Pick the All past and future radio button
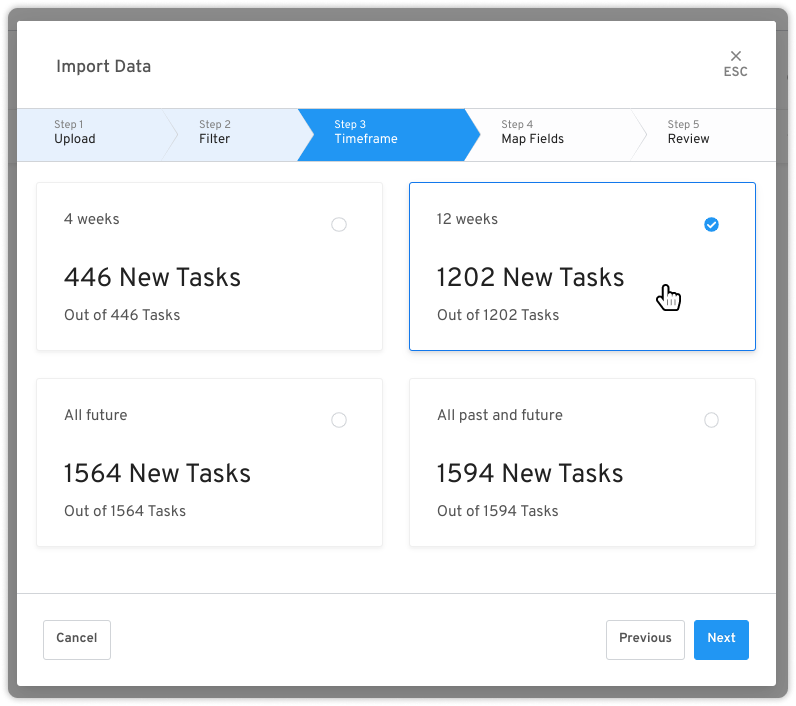Screen dimensions: 796x706 coord(711,420)
